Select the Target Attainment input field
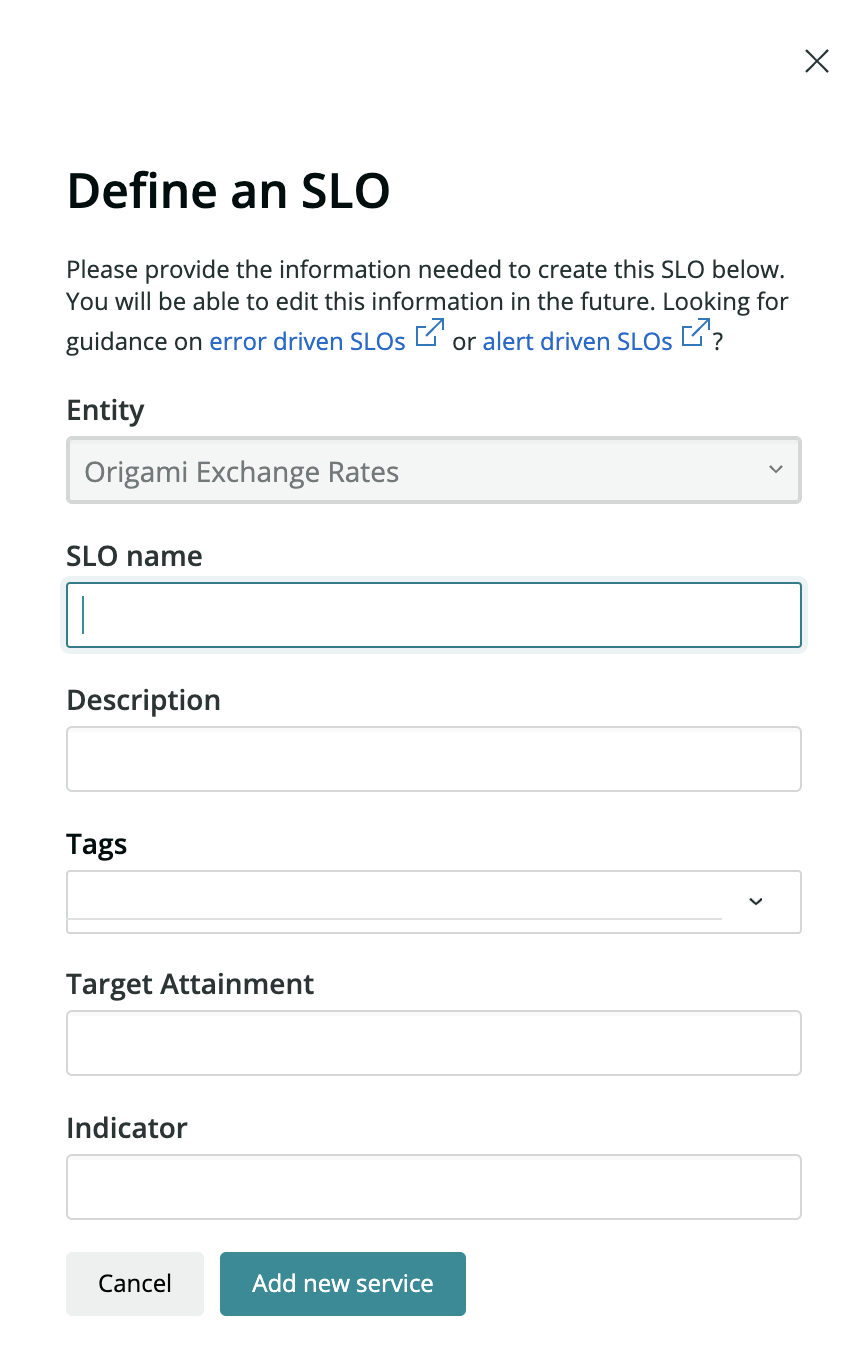This screenshot has width=868, height=1356. [434, 1043]
